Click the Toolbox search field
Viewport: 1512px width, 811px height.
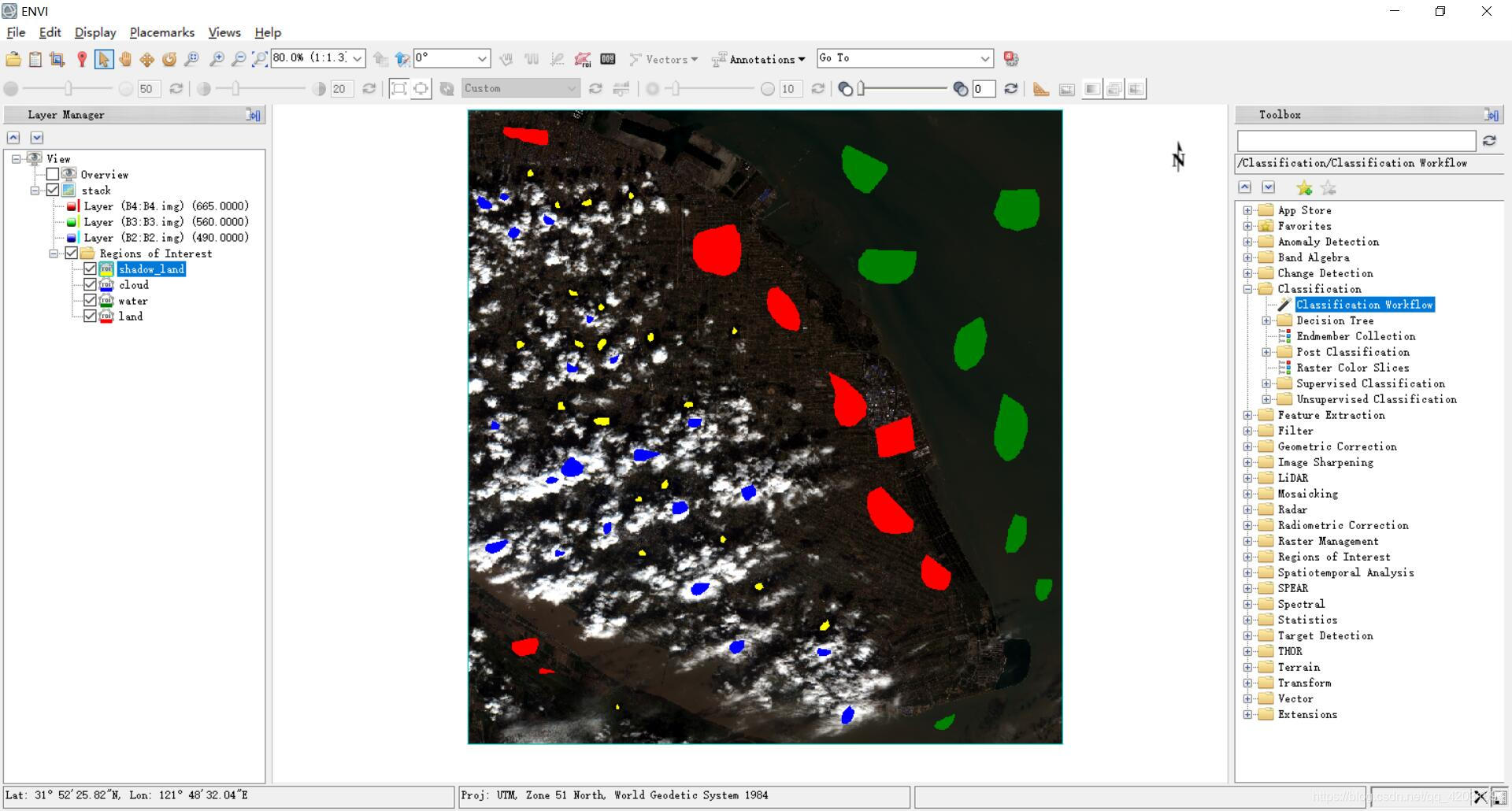tap(1356, 141)
